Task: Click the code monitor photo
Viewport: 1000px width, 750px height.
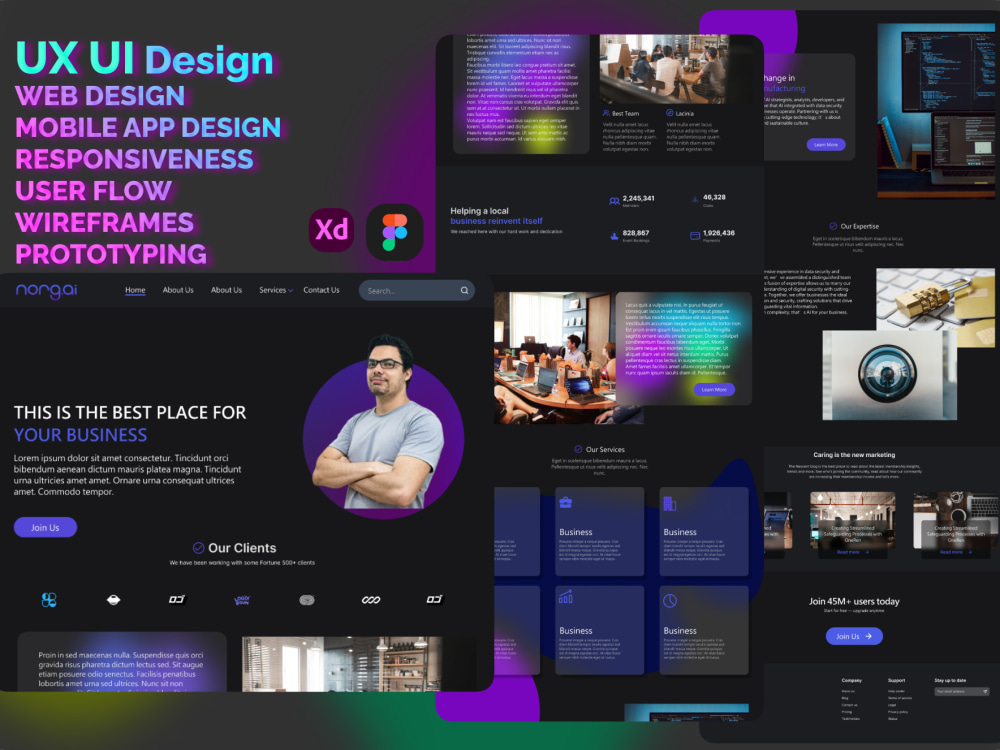Action: (936, 111)
